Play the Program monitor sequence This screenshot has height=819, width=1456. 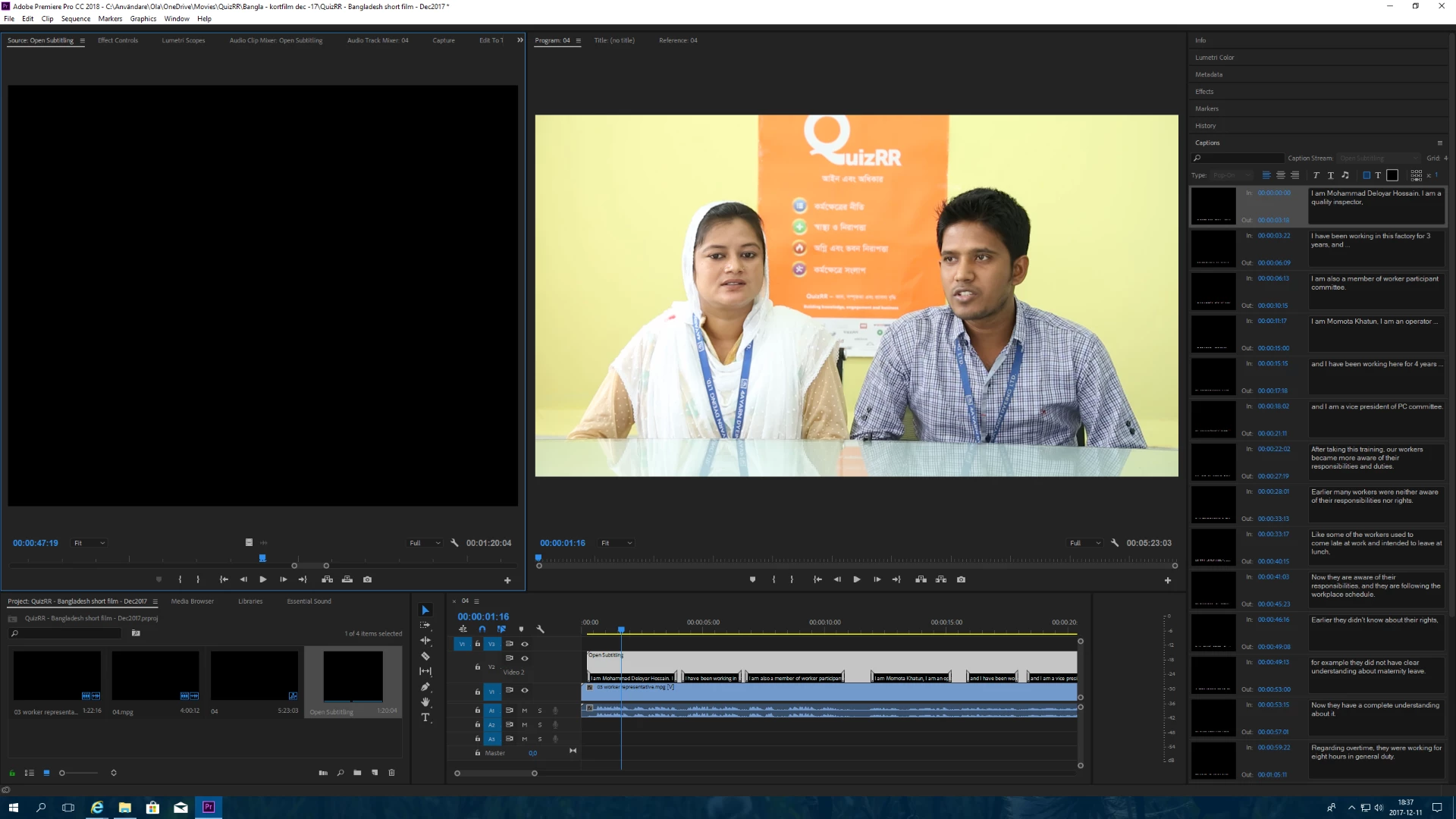(x=857, y=579)
